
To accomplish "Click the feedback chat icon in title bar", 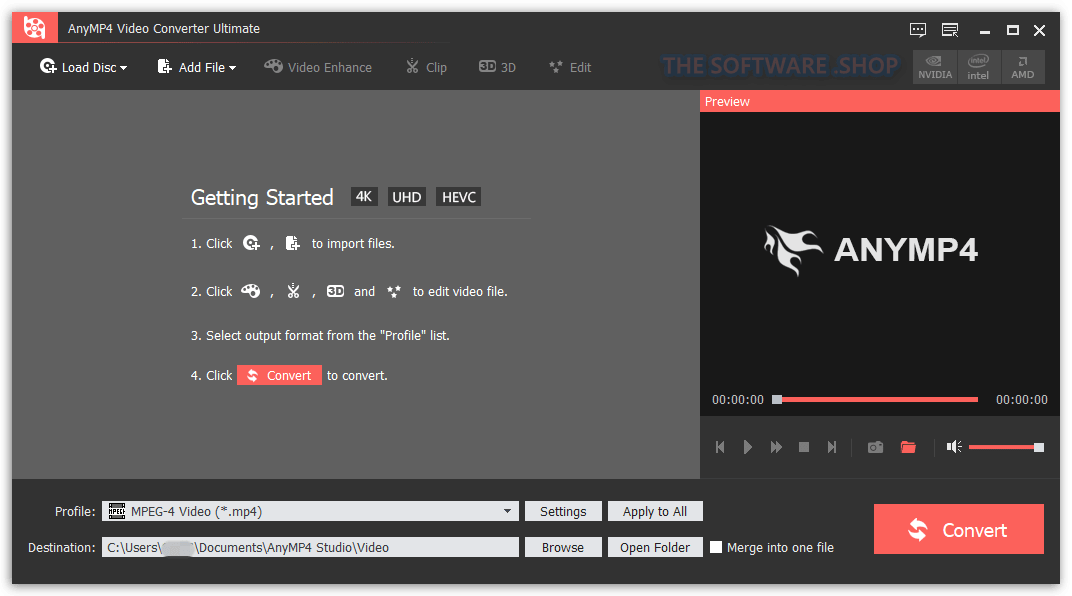I will coord(917,29).
